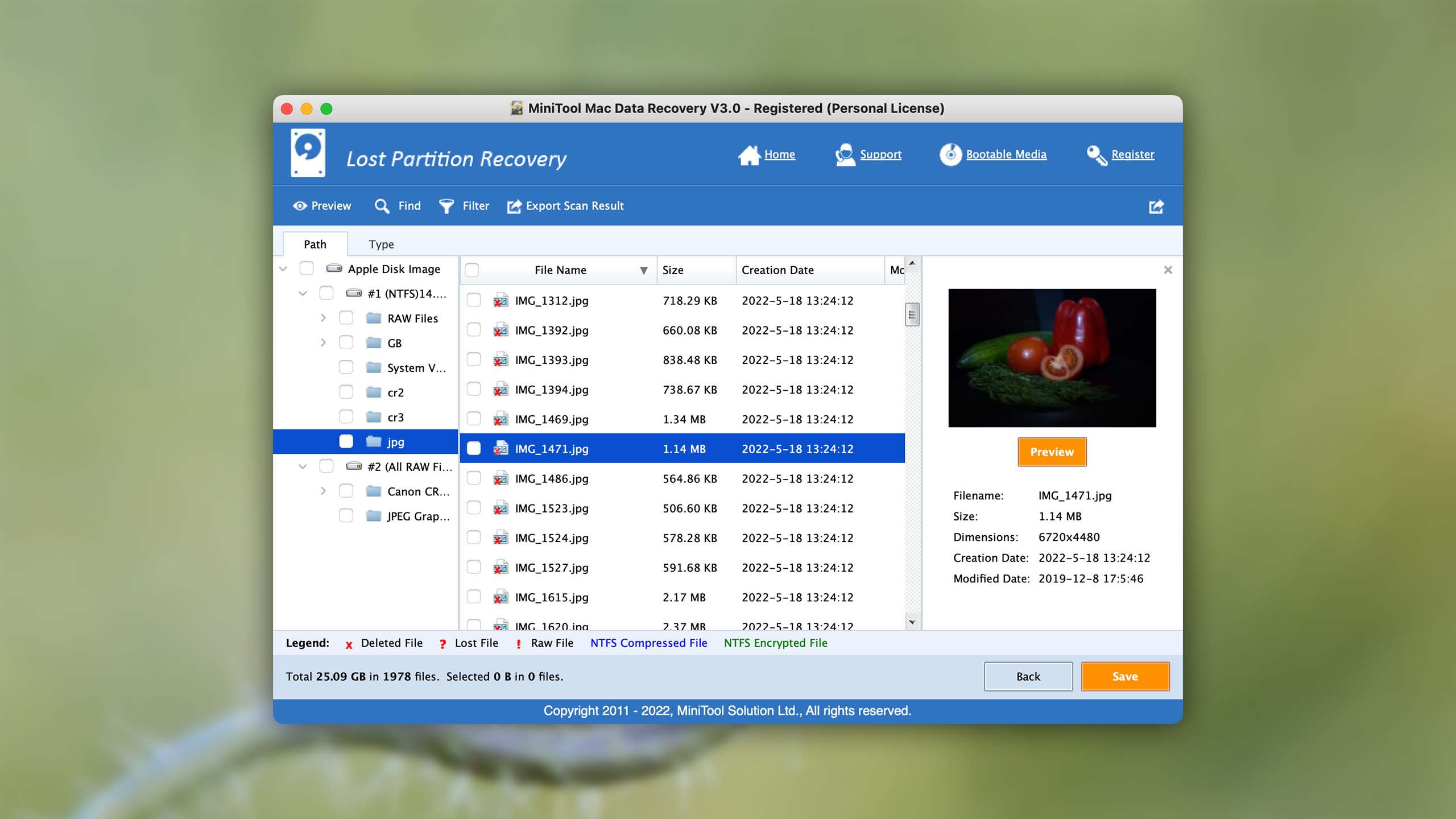Toggle the select-all checkbox in file header
Image resolution: width=1456 pixels, height=819 pixels.
[x=471, y=270]
